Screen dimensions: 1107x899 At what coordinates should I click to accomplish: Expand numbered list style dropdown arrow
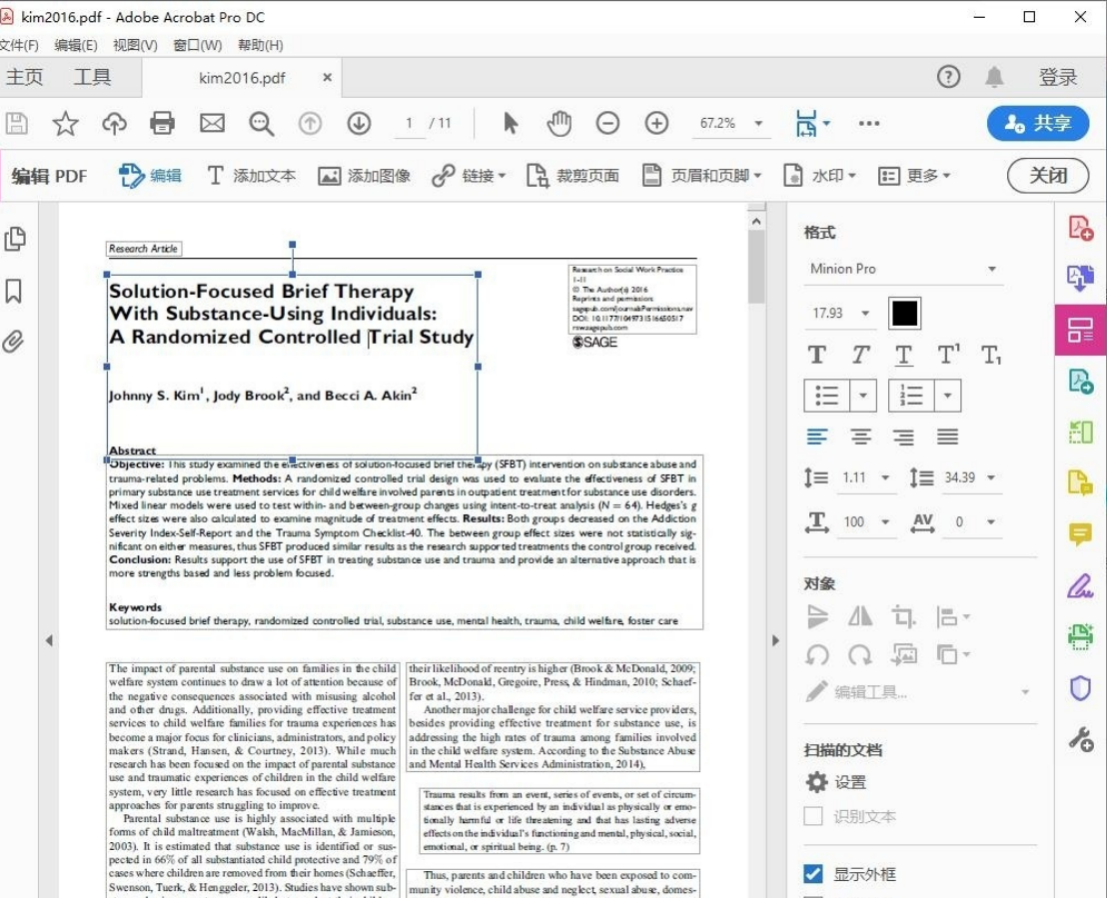point(947,395)
